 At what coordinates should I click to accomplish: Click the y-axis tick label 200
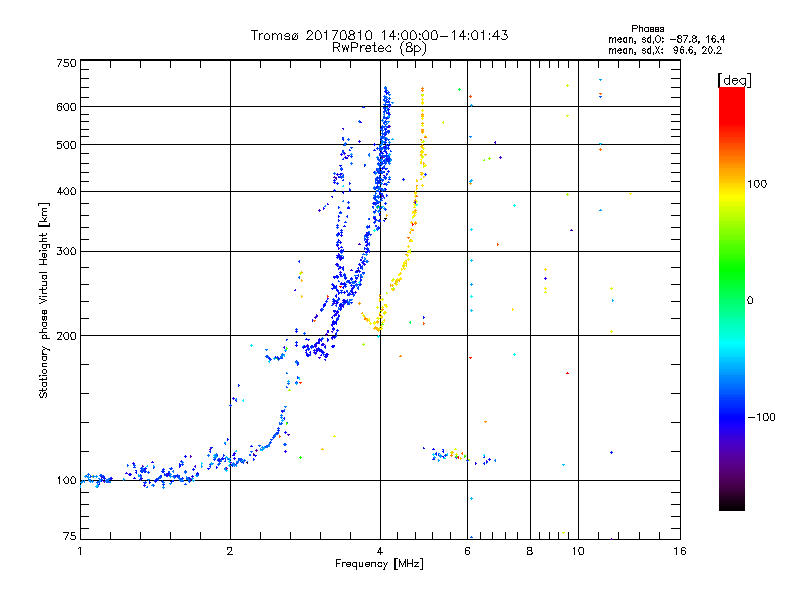pyautogui.click(x=67, y=336)
